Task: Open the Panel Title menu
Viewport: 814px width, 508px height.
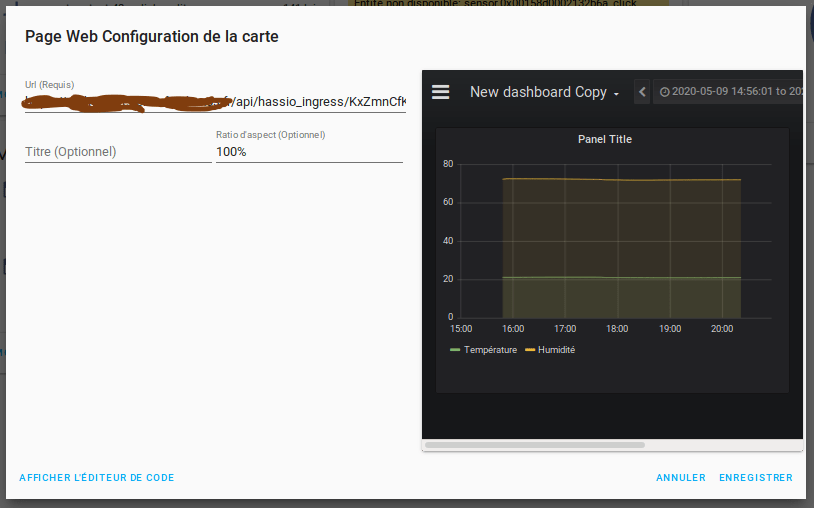Action: (605, 139)
